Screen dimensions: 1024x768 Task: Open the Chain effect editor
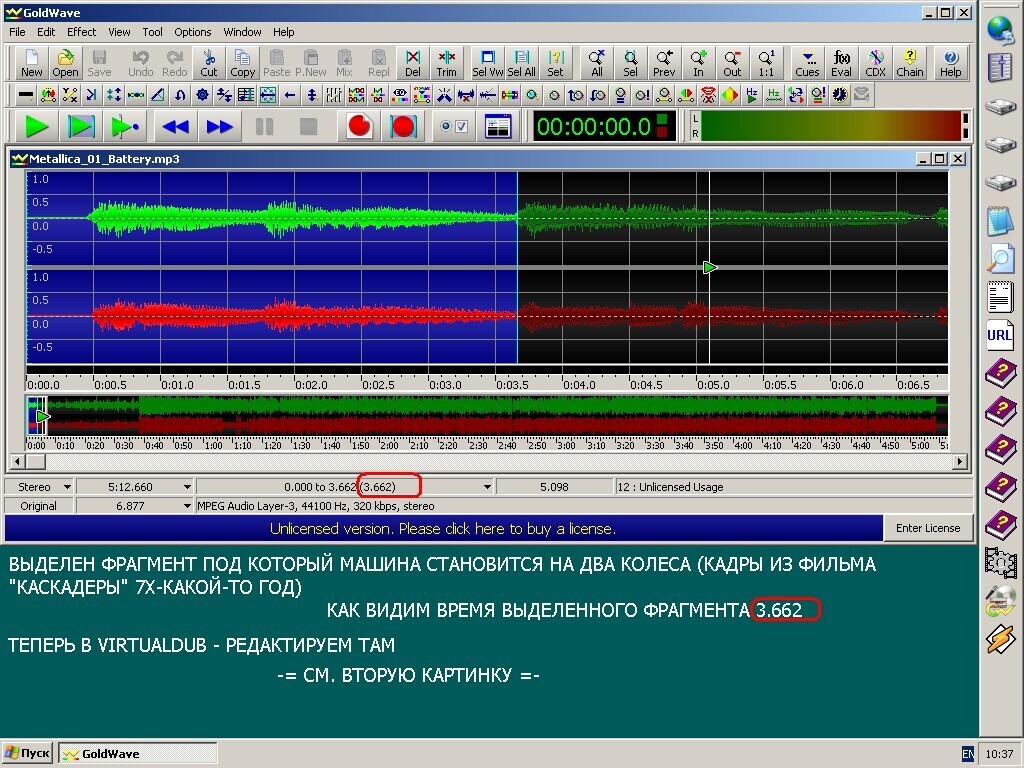pos(909,63)
